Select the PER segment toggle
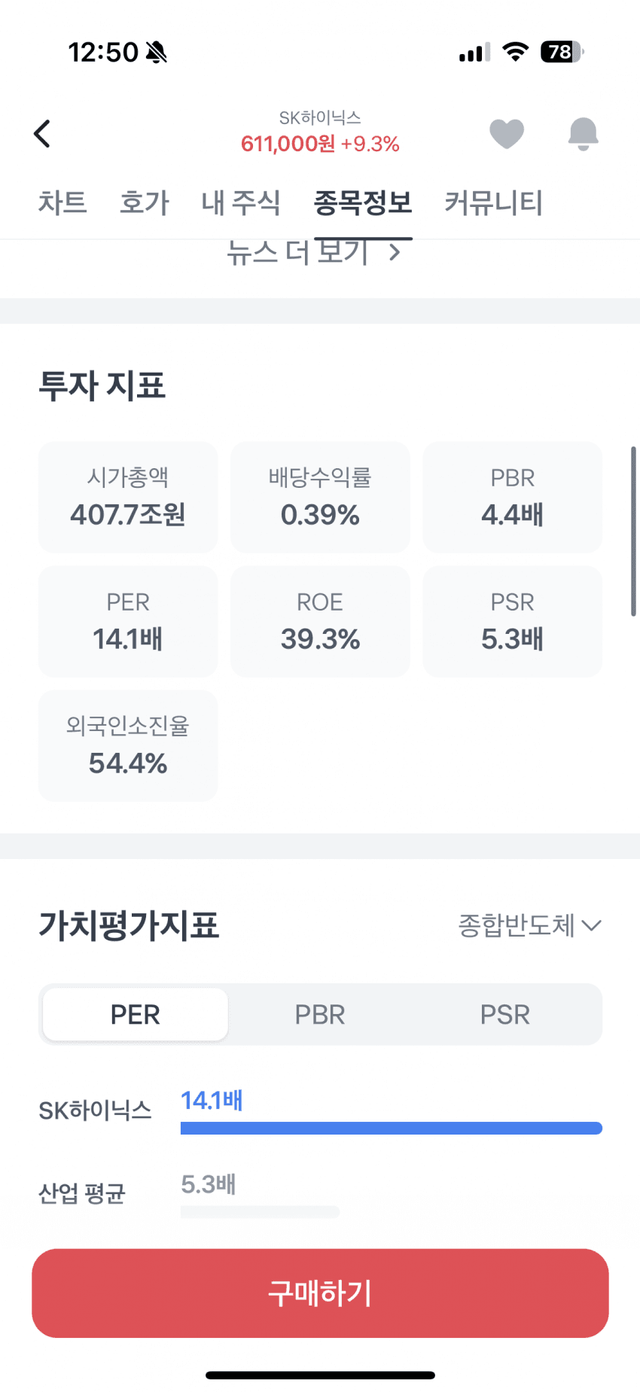 135,1015
